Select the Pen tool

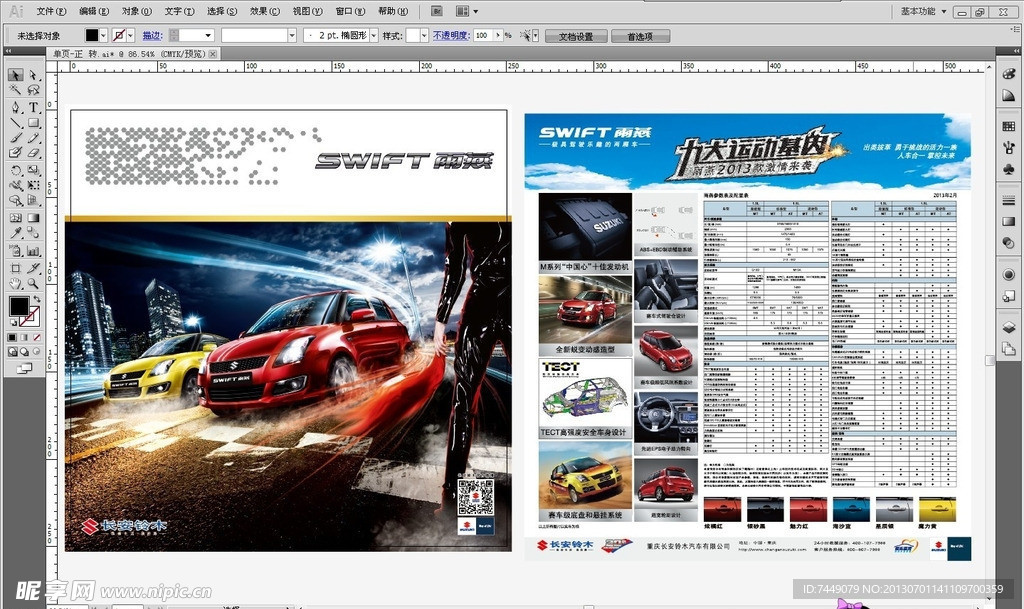pos(15,107)
